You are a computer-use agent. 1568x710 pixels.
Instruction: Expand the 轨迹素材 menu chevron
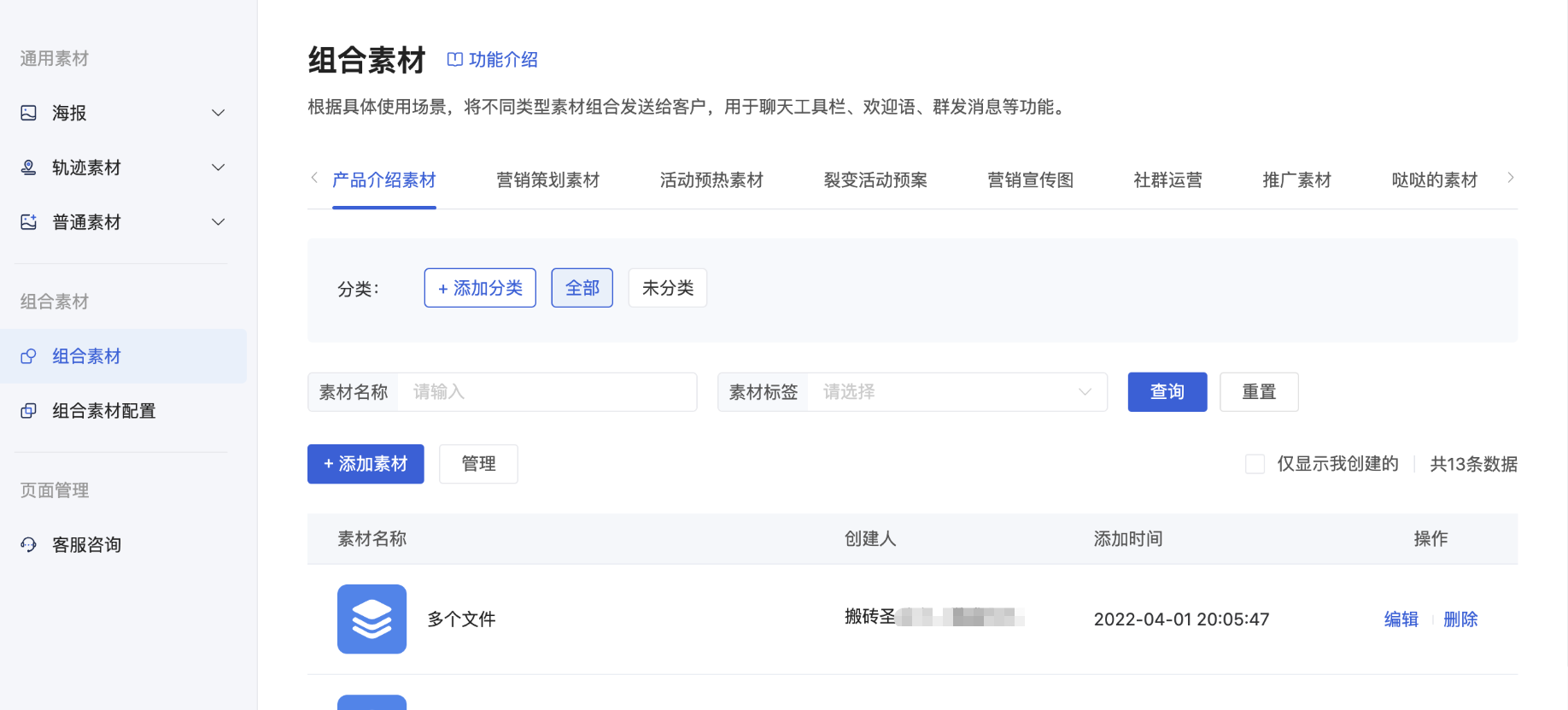[219, 167]
